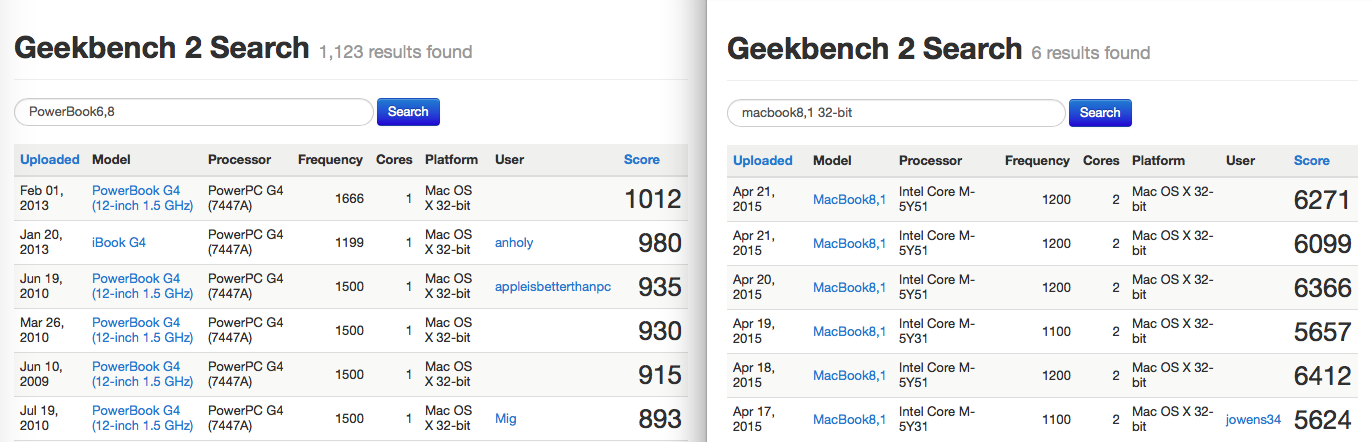Click score 5657 in MacBook8,1 results
1372x442 pixels.
click(x=1323, y=332)
